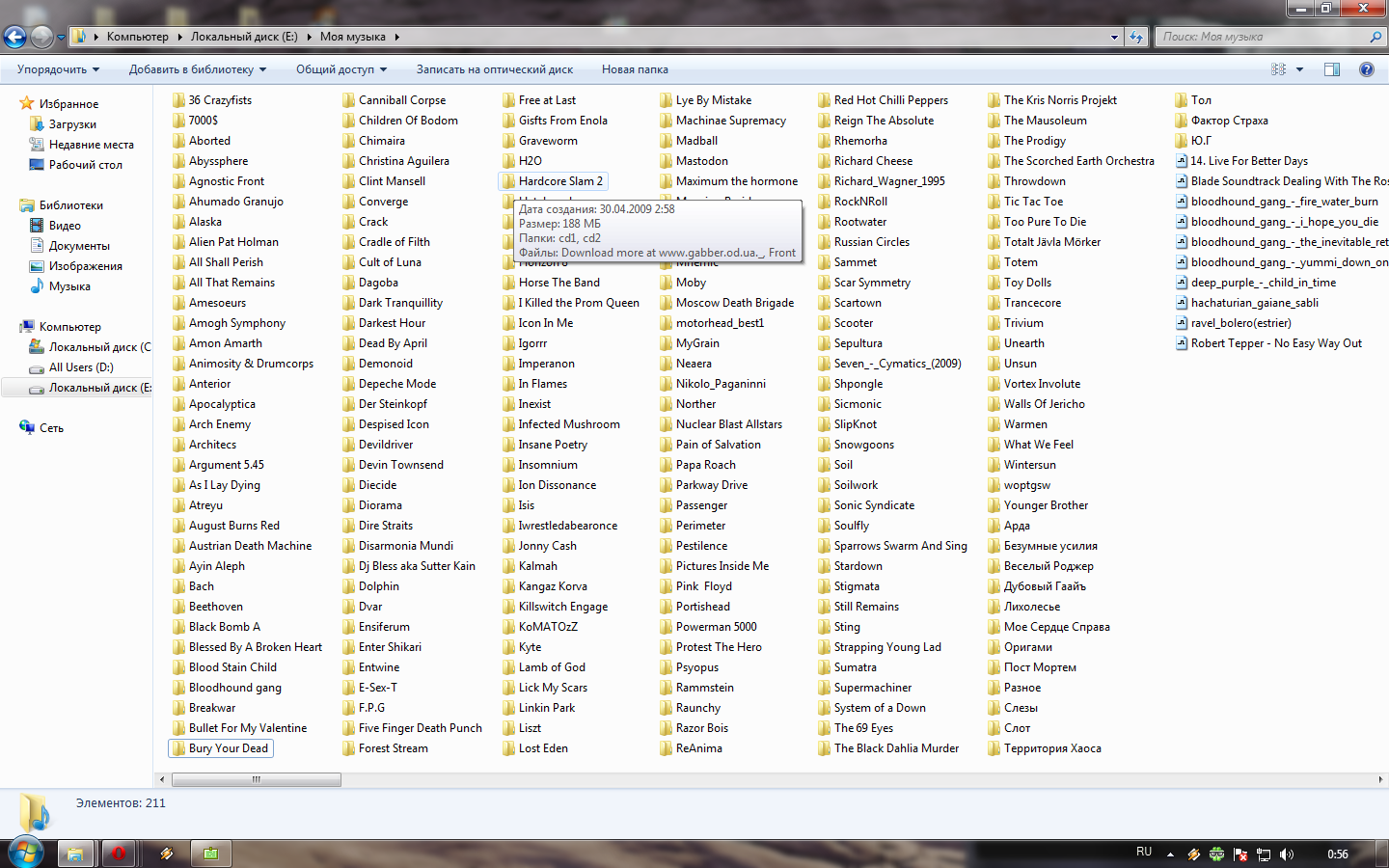Click Записать на оптический диск button
1389x868 pixels.
495,69
